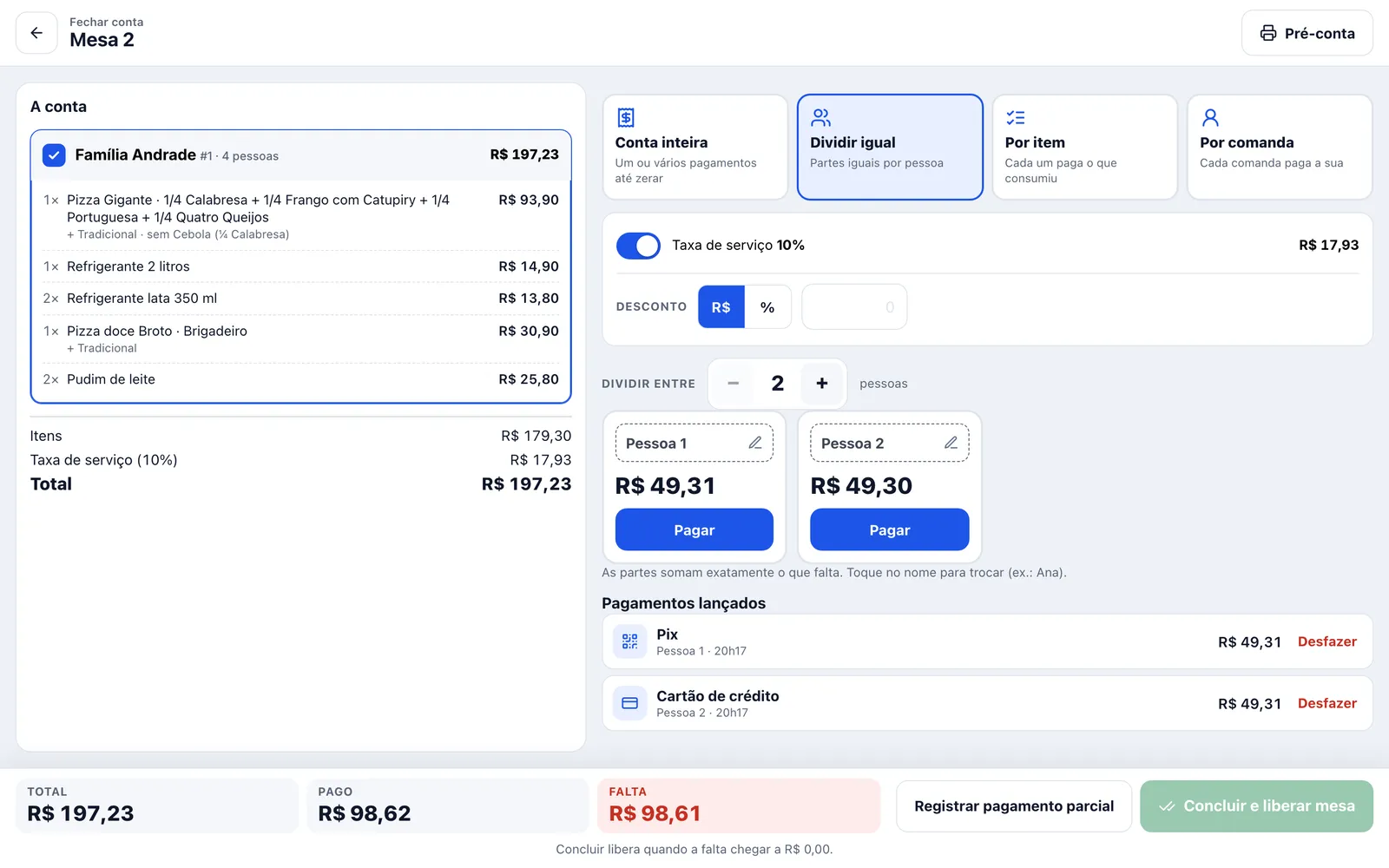This screenshot has width=1389, height=868.
Task: Click Registrar pagamento parcial
Action: pyautogui.click(x=1014, y=806)
